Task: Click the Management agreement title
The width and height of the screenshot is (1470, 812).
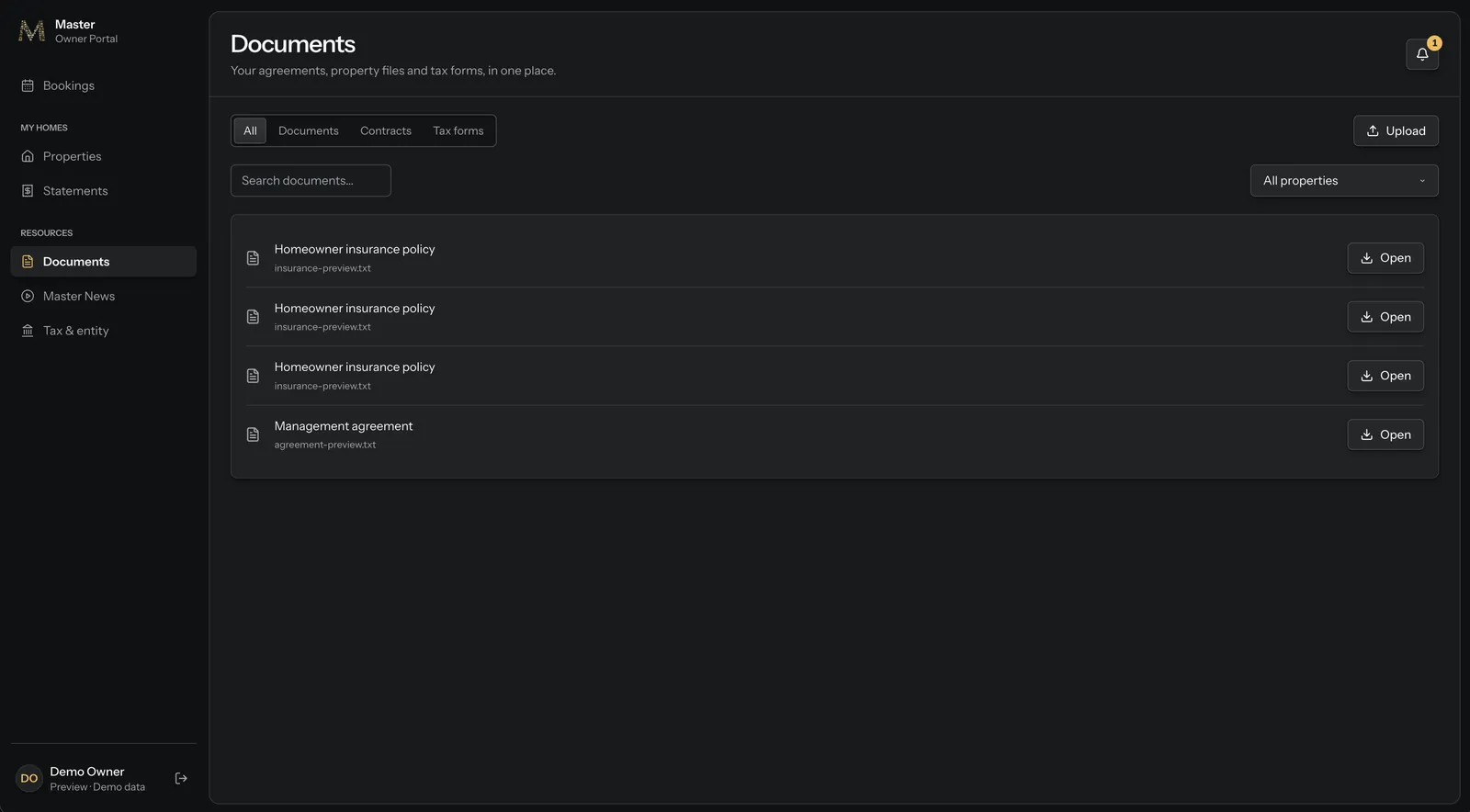Action: tap(344, 426)
